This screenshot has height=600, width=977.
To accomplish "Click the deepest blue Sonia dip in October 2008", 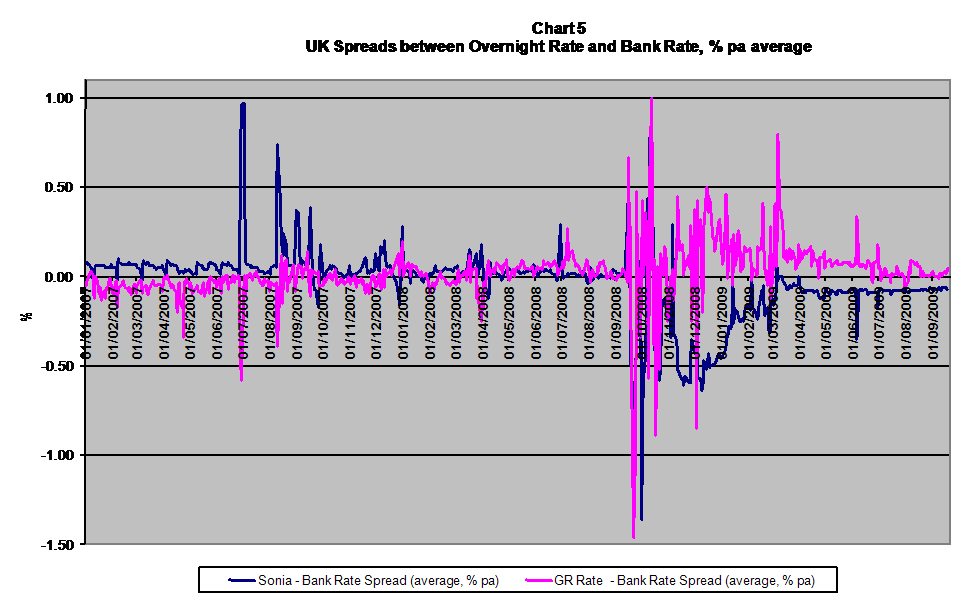I will (641, 517).
